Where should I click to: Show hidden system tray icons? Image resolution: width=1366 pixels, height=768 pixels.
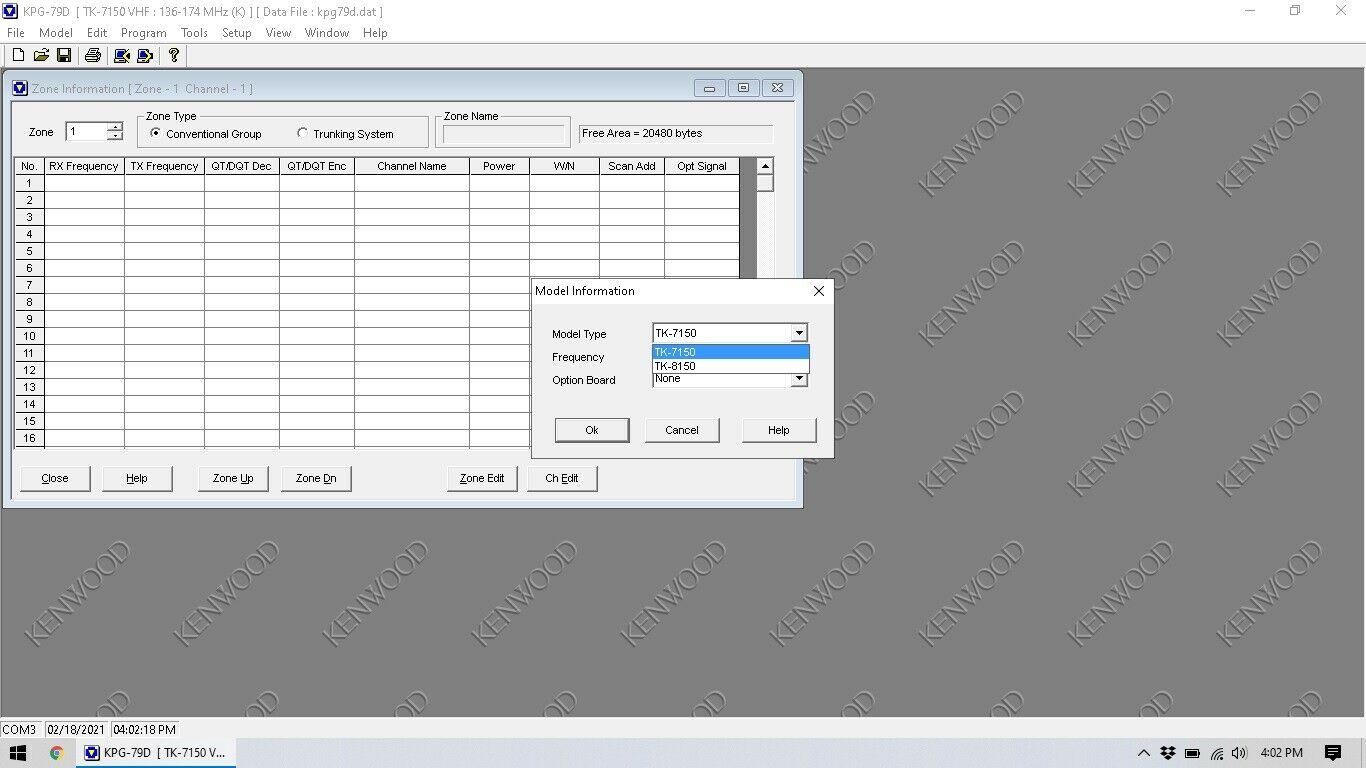coord(1143,753)
